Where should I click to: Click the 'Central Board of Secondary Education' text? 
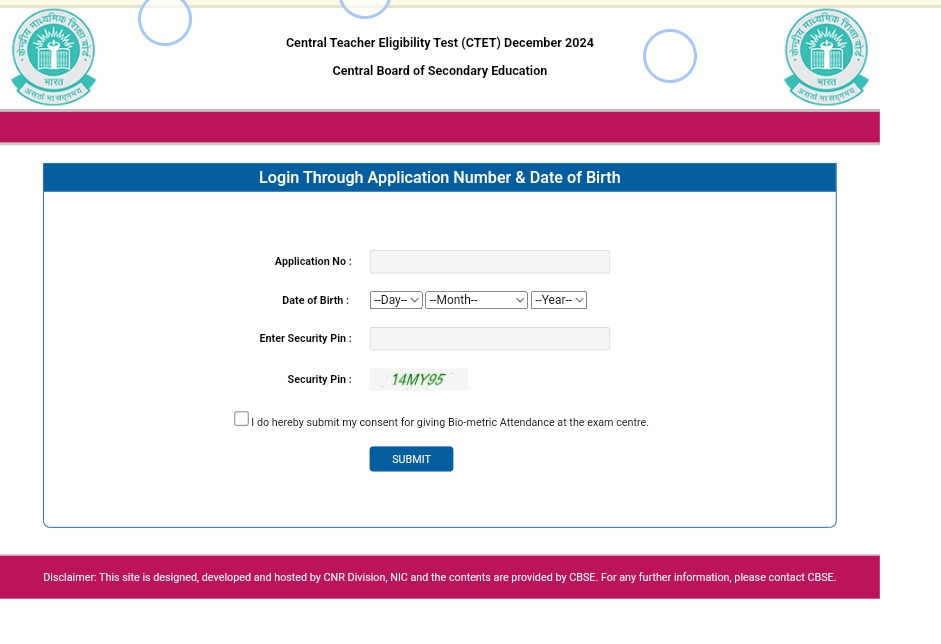[440, 71]
